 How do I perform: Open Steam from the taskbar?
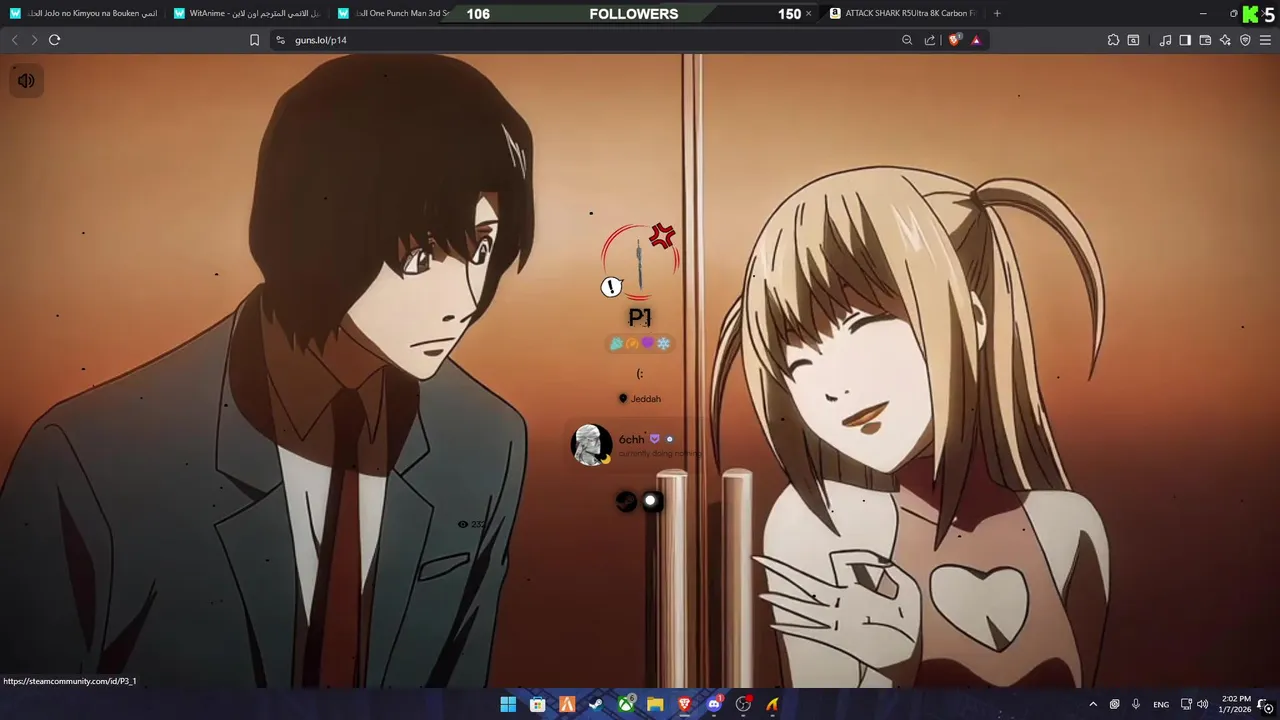(596, 704)
